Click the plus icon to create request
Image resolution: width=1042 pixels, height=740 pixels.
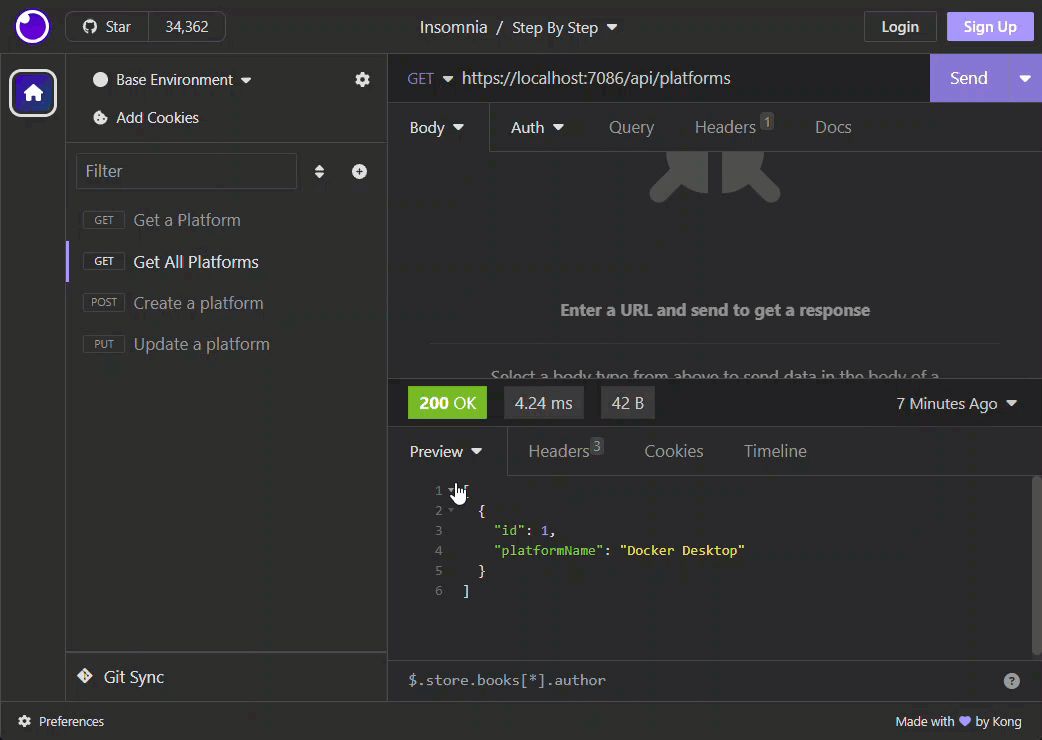(360, 171)
